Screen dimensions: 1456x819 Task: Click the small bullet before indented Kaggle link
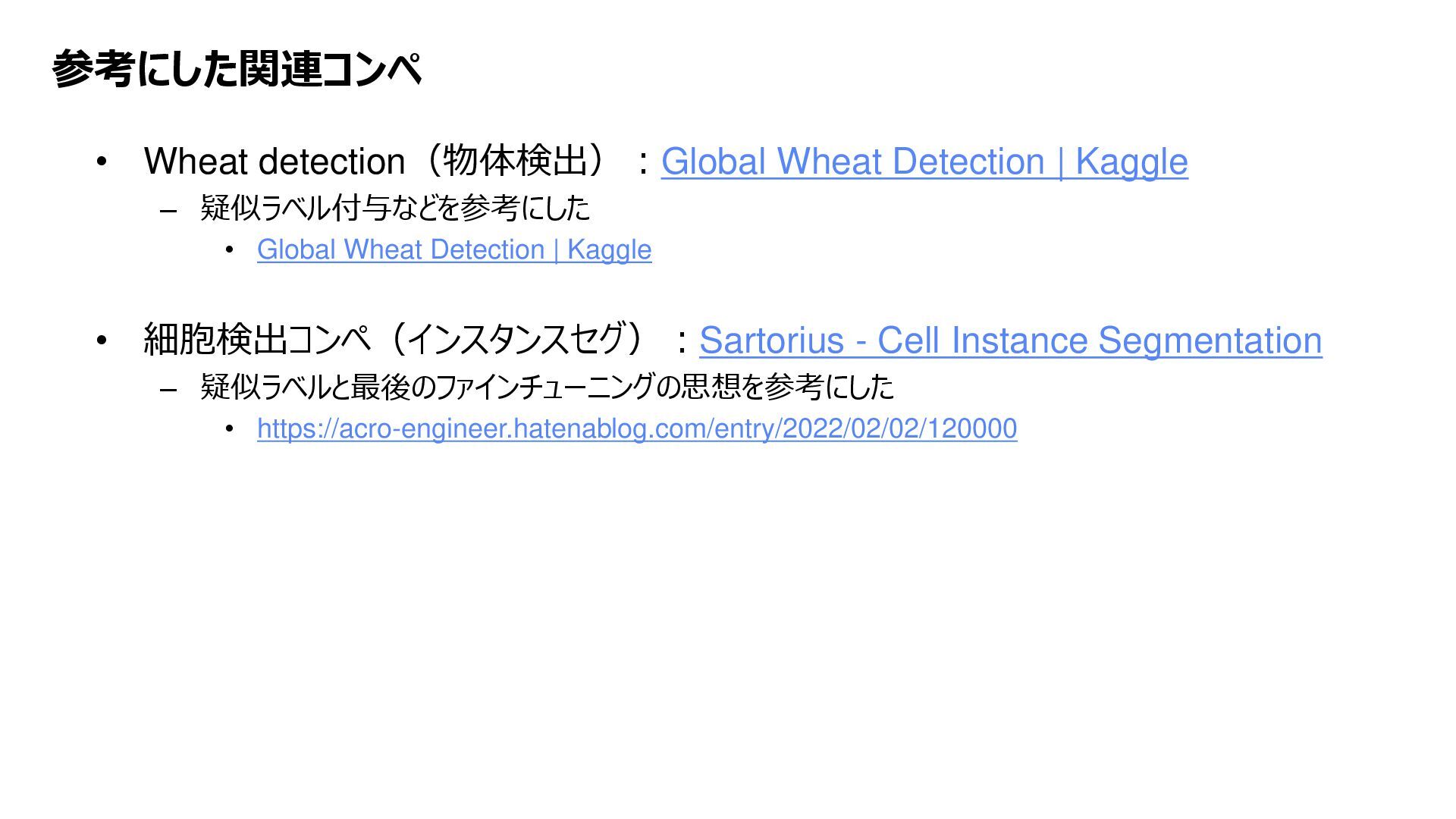[x=230, y=250]
